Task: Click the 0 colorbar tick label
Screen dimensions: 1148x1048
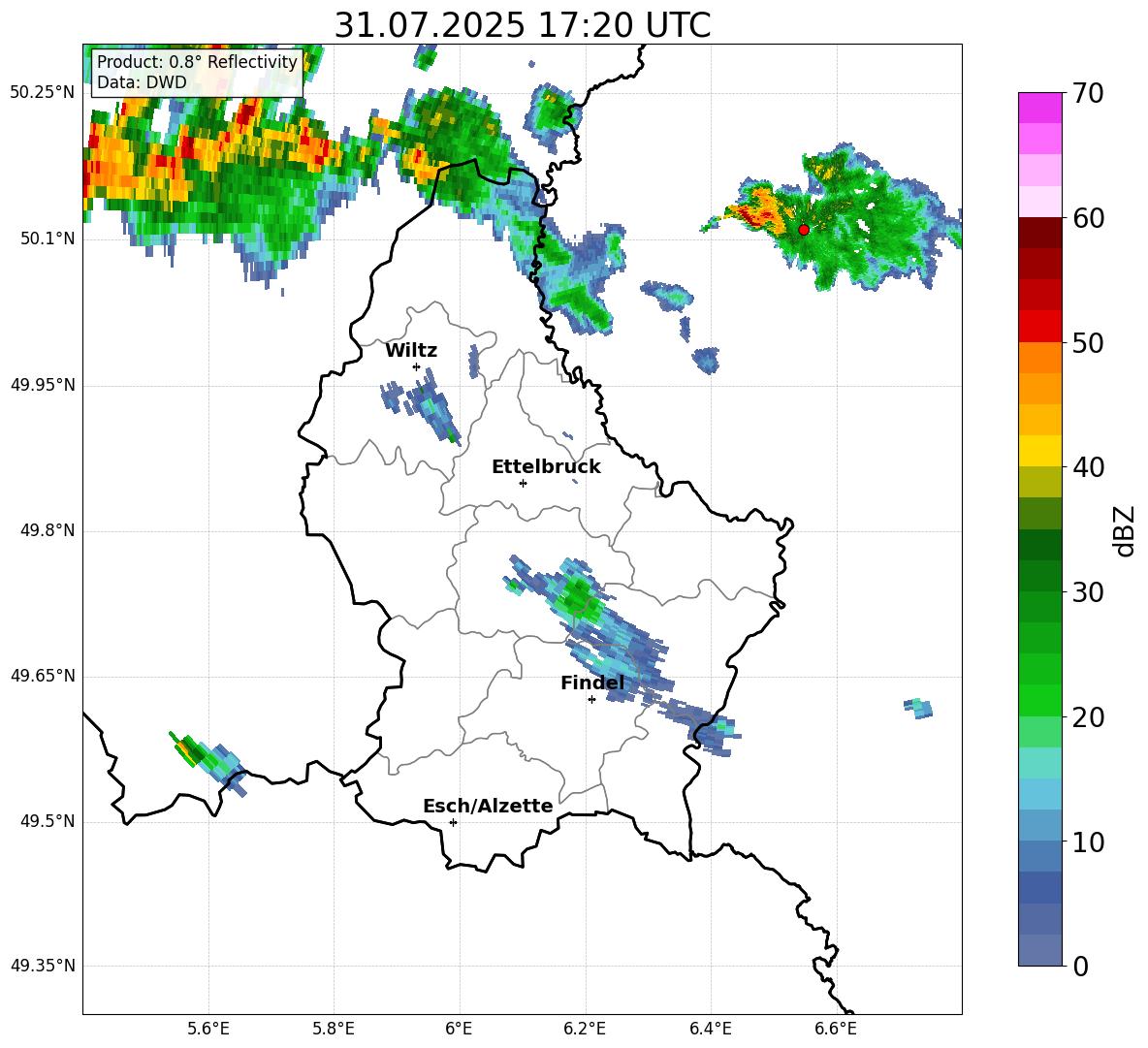Action: click(x=1081, y=967)
